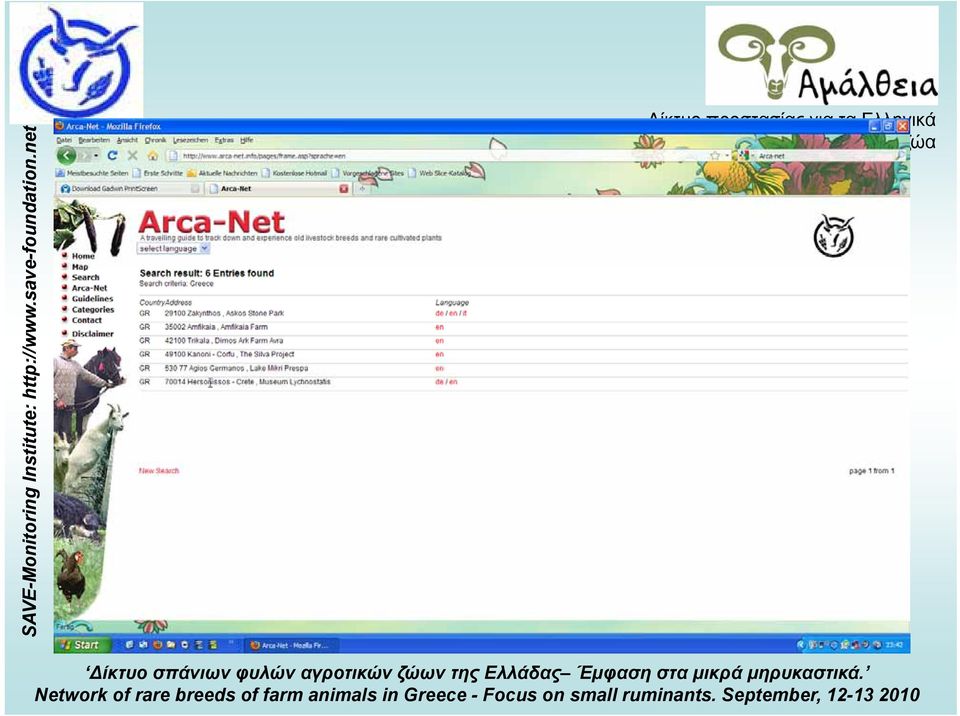Open Aktuelle Nachrichten bookmark
Image resolution: width=960 pixels, height=716 pixels.
click(223, 173)
